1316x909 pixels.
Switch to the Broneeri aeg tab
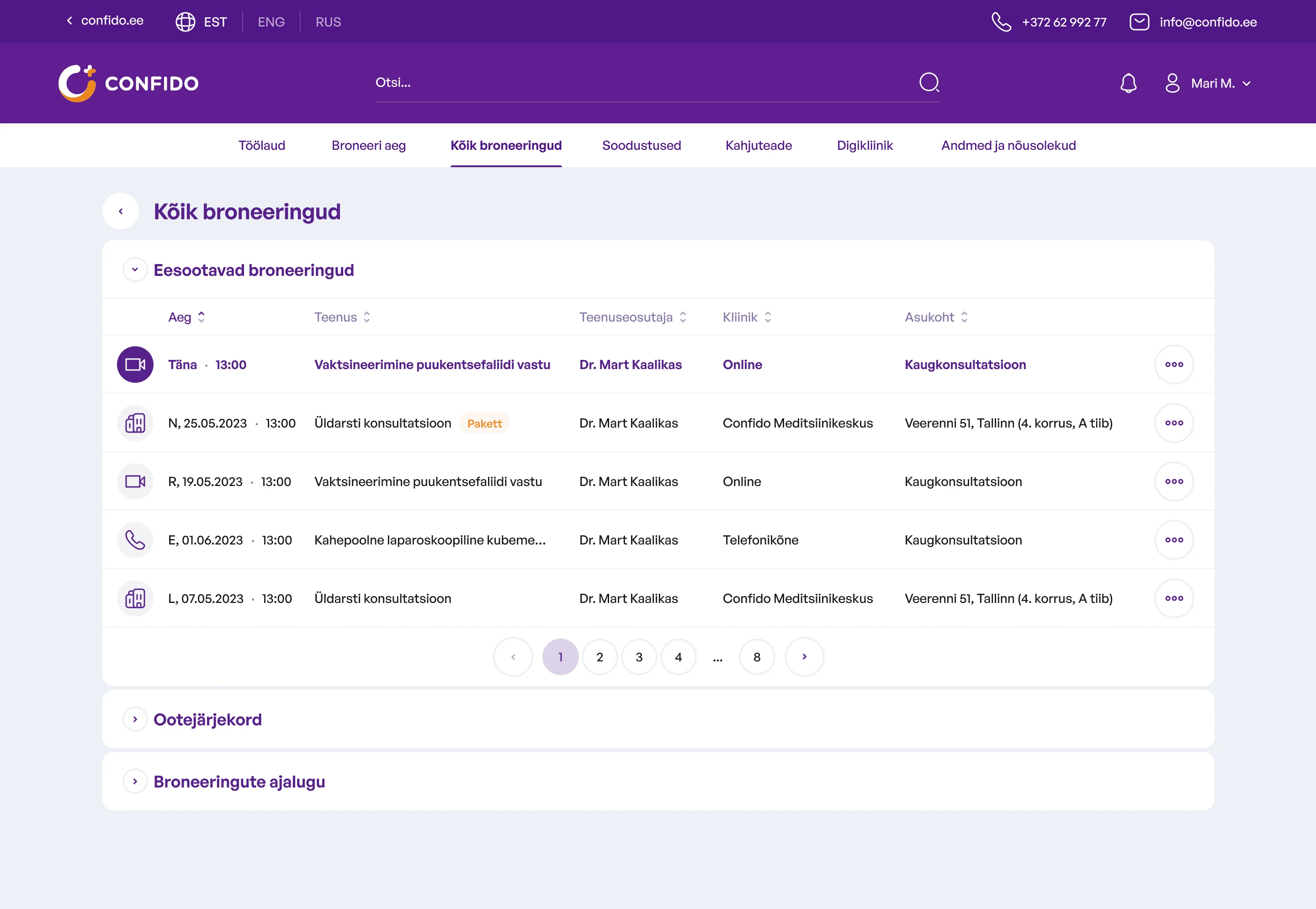[x=369, y=146]
